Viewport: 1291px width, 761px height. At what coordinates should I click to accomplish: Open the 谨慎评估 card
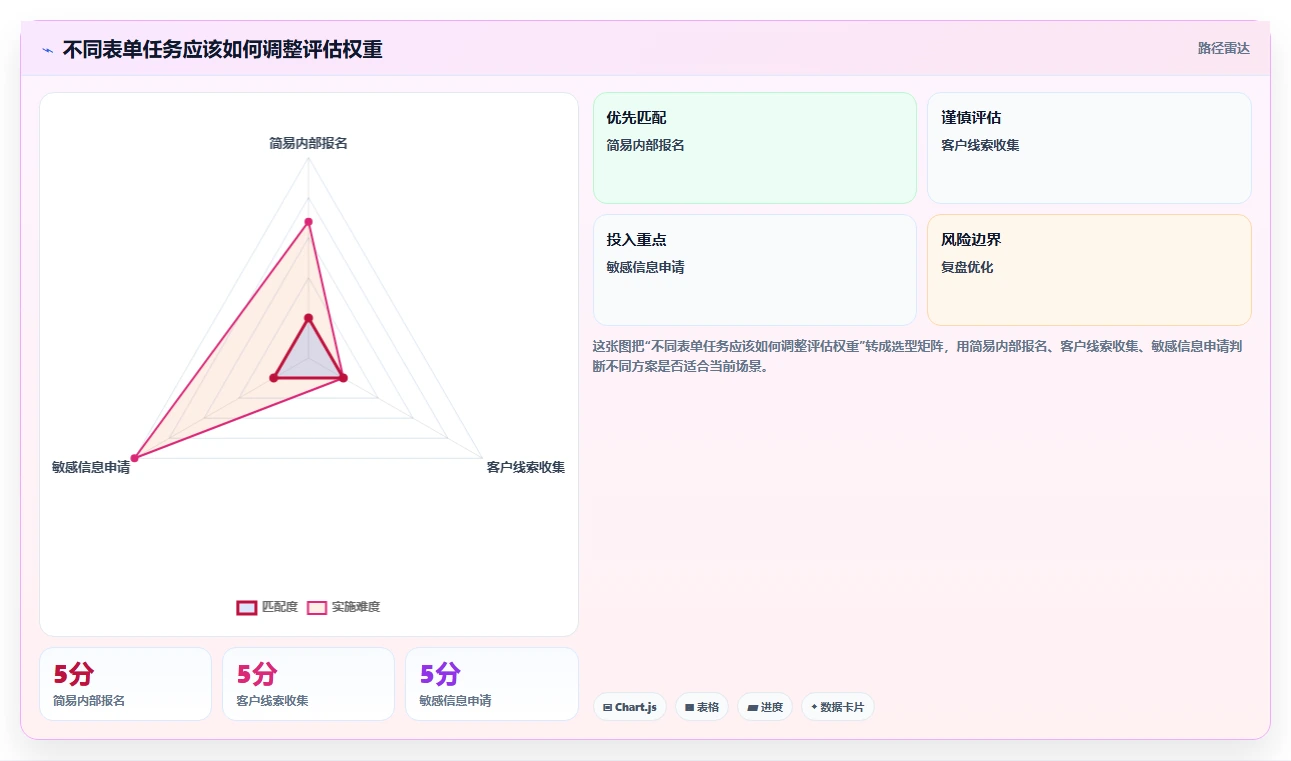pos(1089,148)
